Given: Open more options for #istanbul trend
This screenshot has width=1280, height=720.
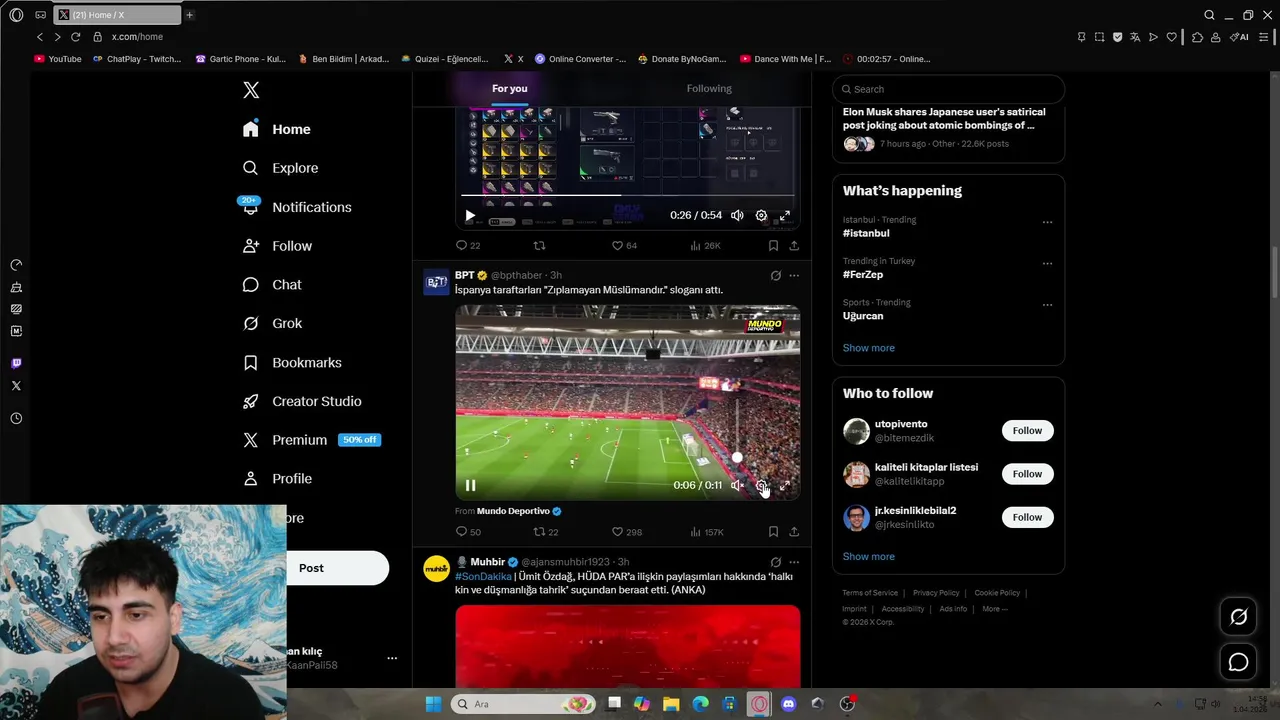Looking at the screenshot, I should coord(1047,222).
